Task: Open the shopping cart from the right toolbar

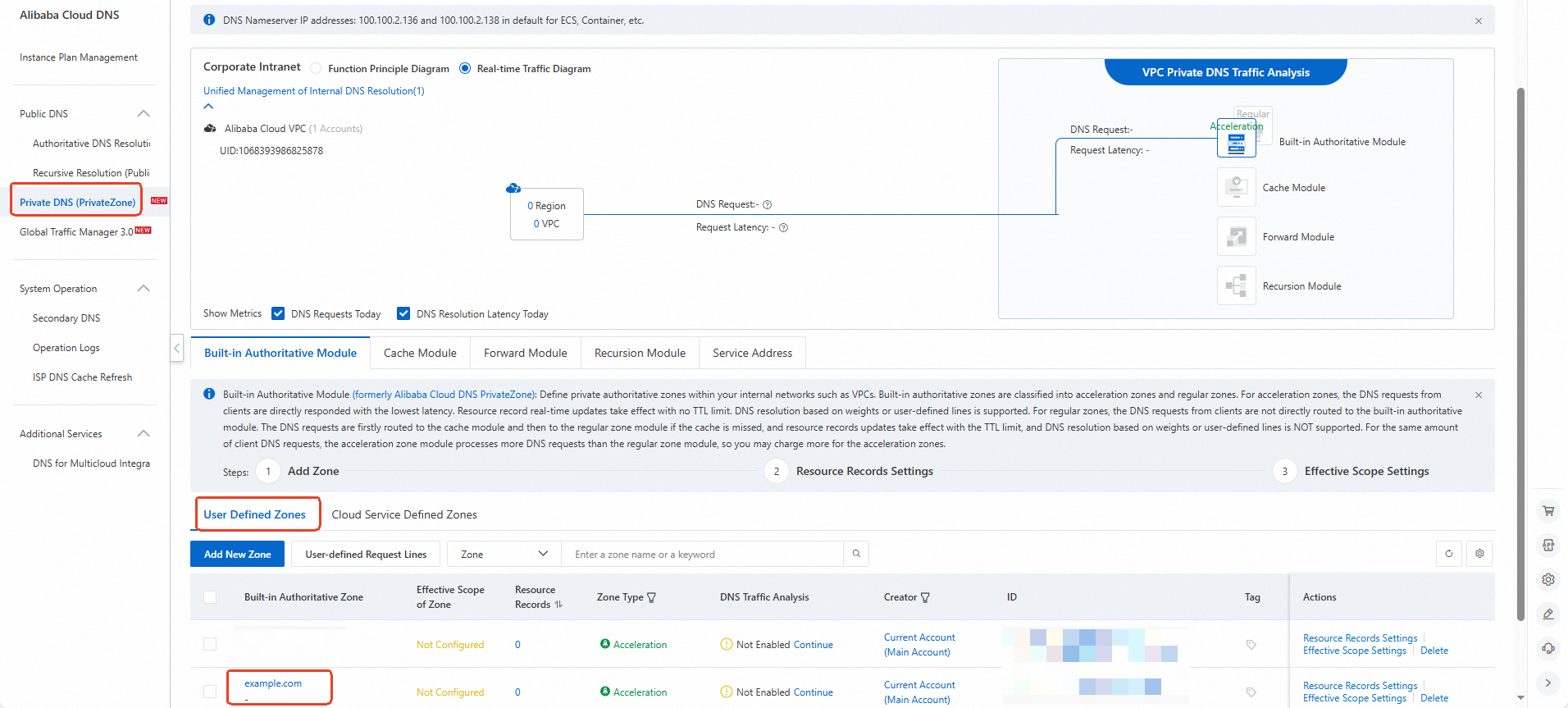Action: coord(1548,511)
